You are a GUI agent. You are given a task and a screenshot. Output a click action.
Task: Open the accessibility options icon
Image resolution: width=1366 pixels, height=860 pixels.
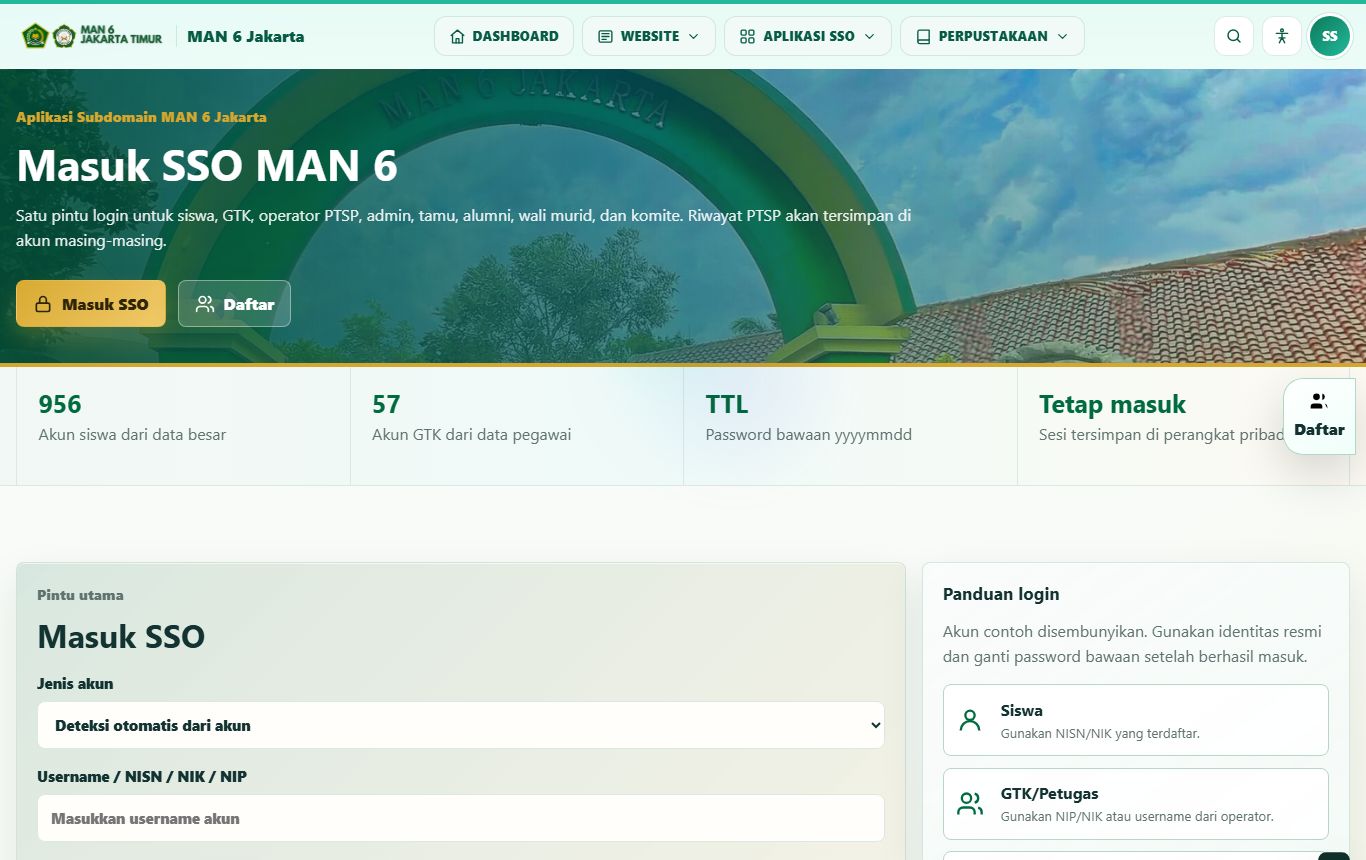pos(1282,36)
